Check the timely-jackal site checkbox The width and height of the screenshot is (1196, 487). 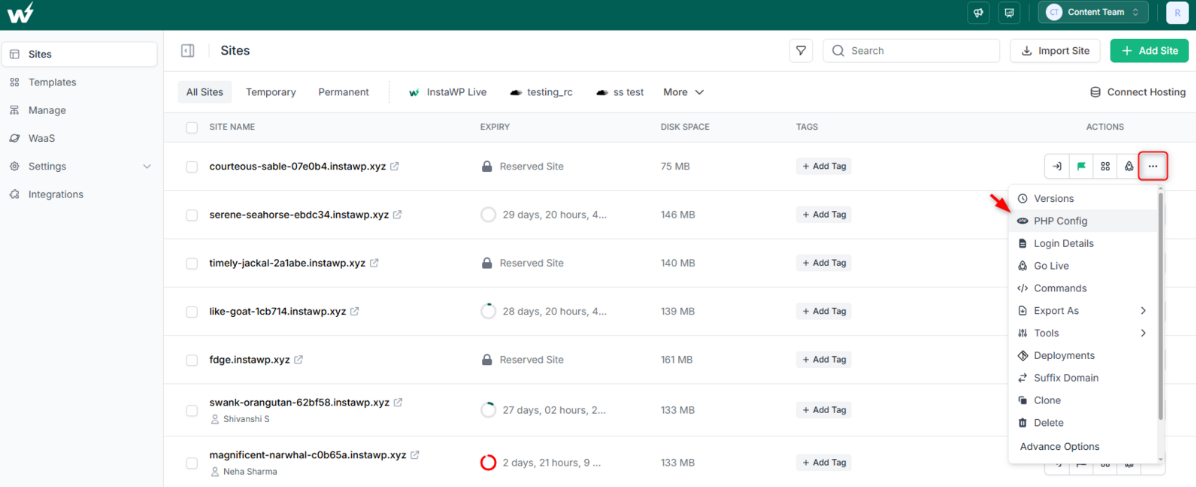[x=192, y=263]
